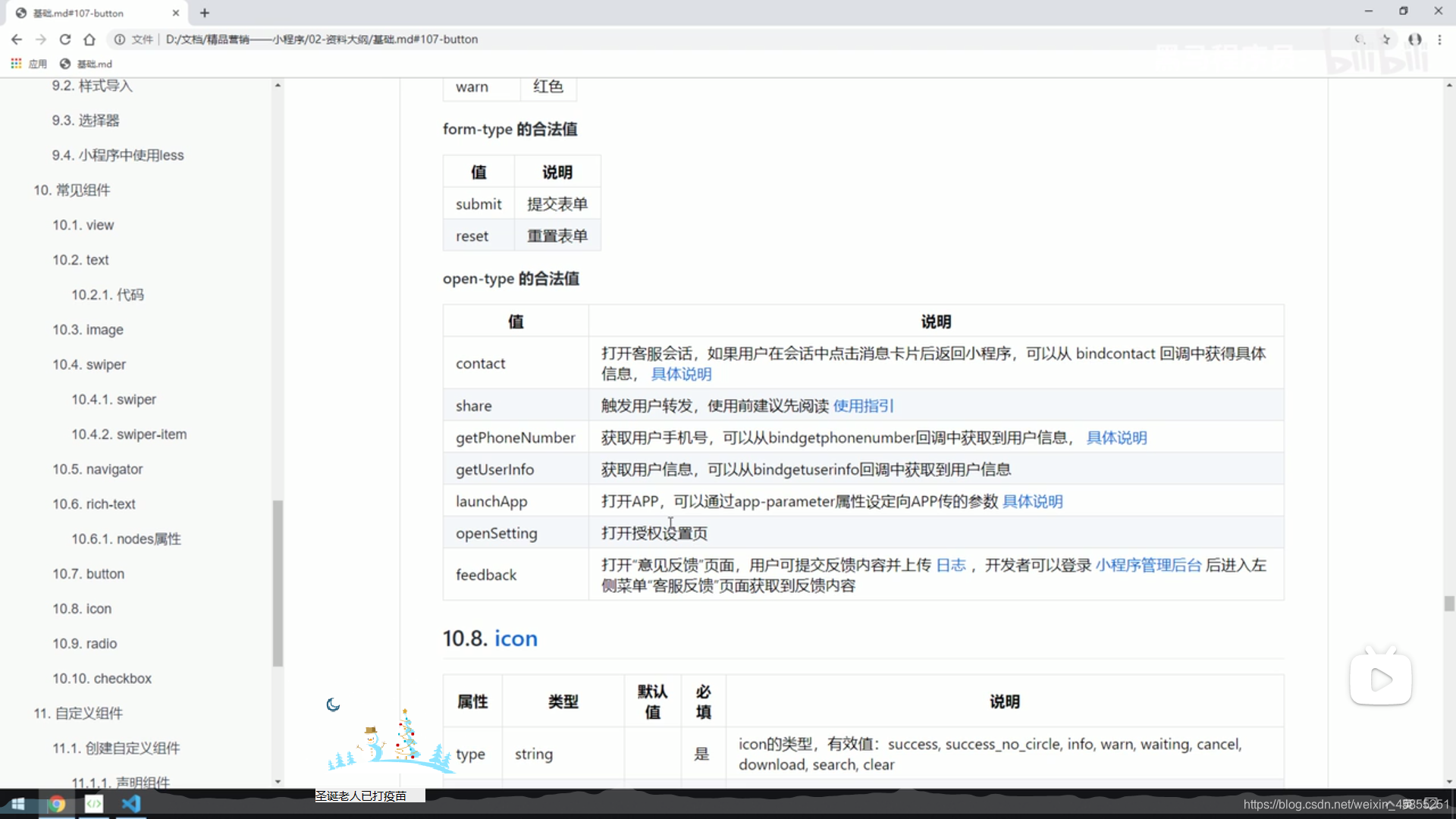Open subsection 10.6.1. nodes属性

[x=127, y=539]
